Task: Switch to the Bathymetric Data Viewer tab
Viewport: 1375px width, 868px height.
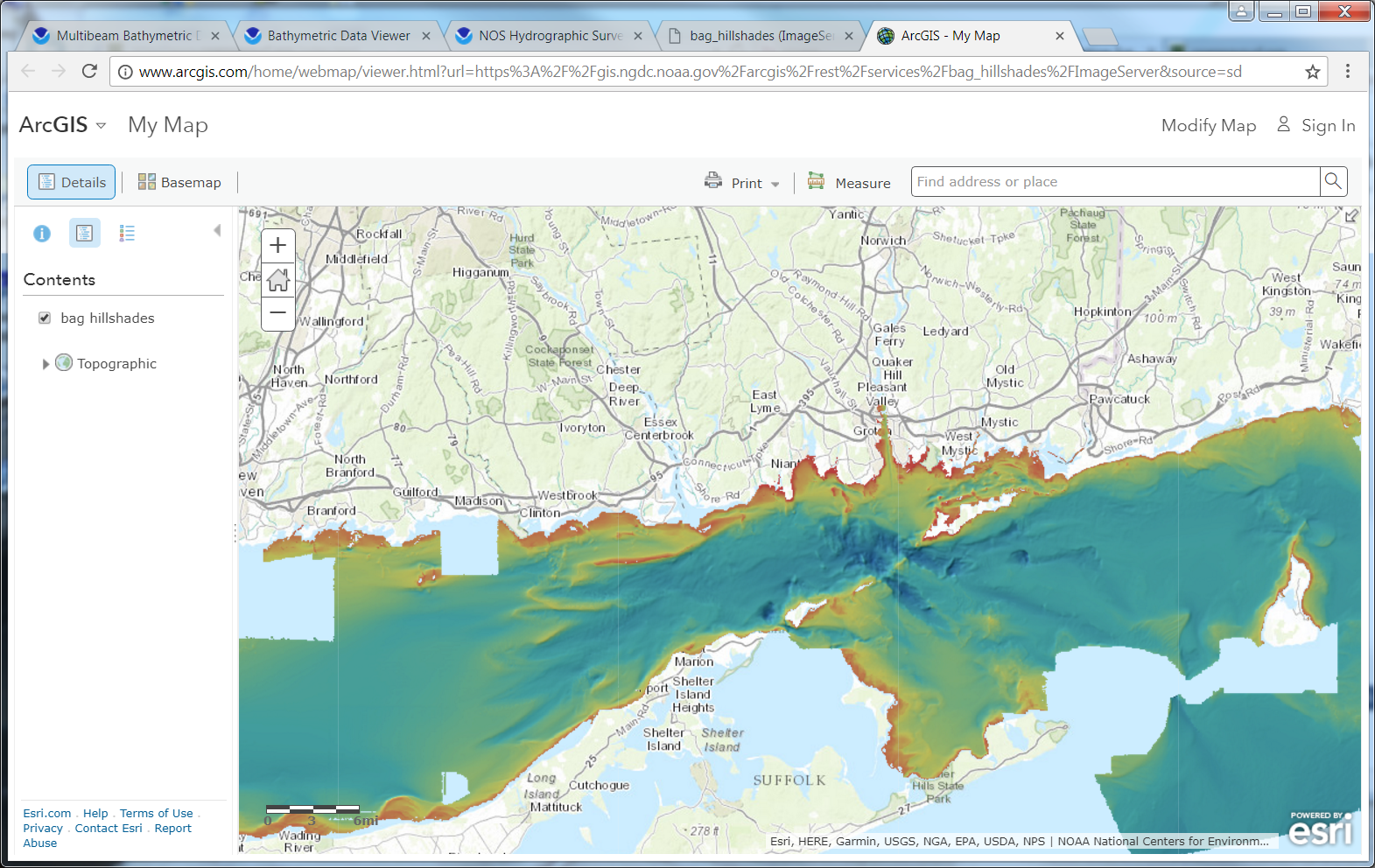Action: (x=338, y=36)
